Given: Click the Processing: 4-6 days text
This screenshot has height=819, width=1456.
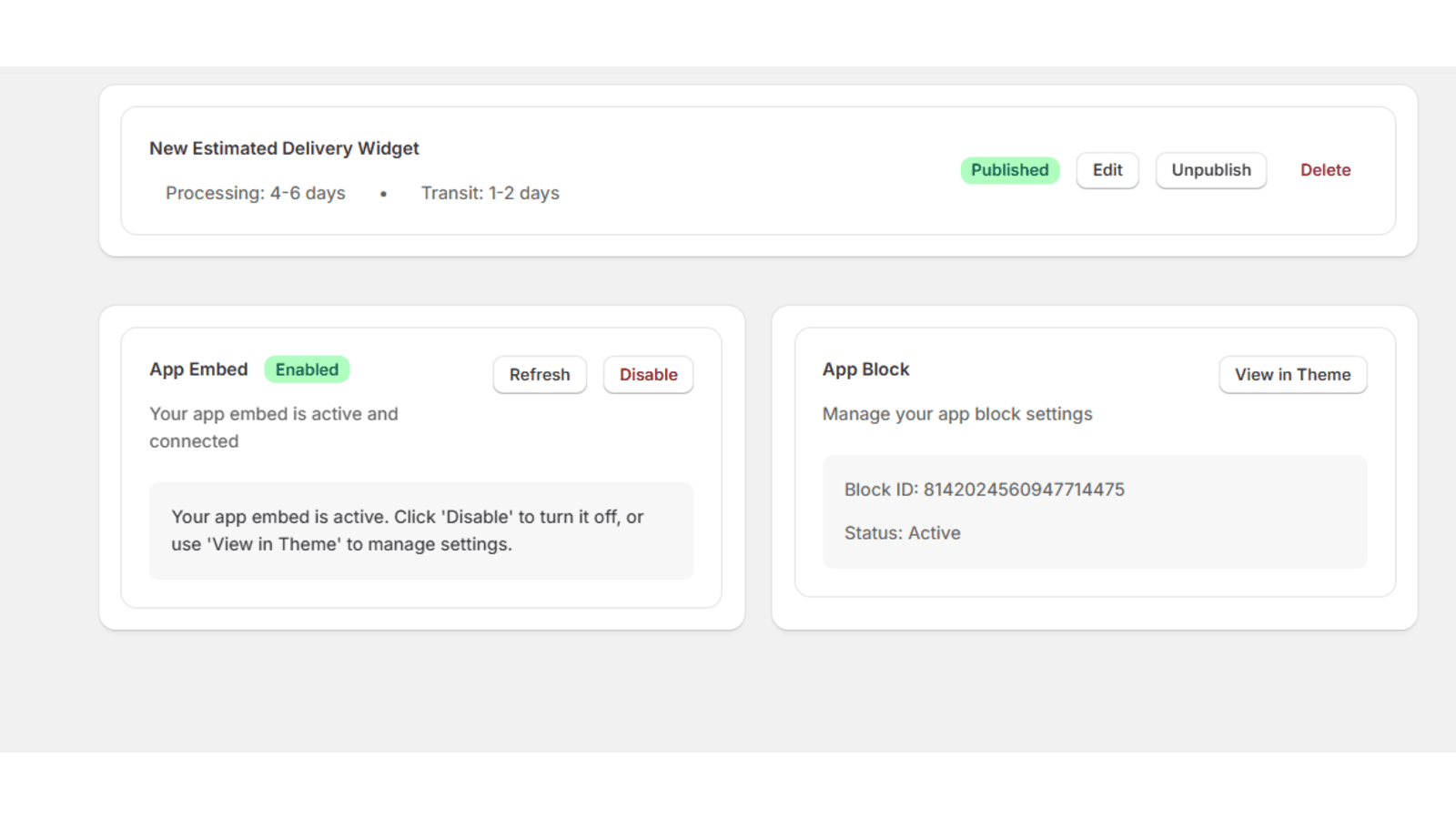Looking at the screenshot, I should 255,193.
